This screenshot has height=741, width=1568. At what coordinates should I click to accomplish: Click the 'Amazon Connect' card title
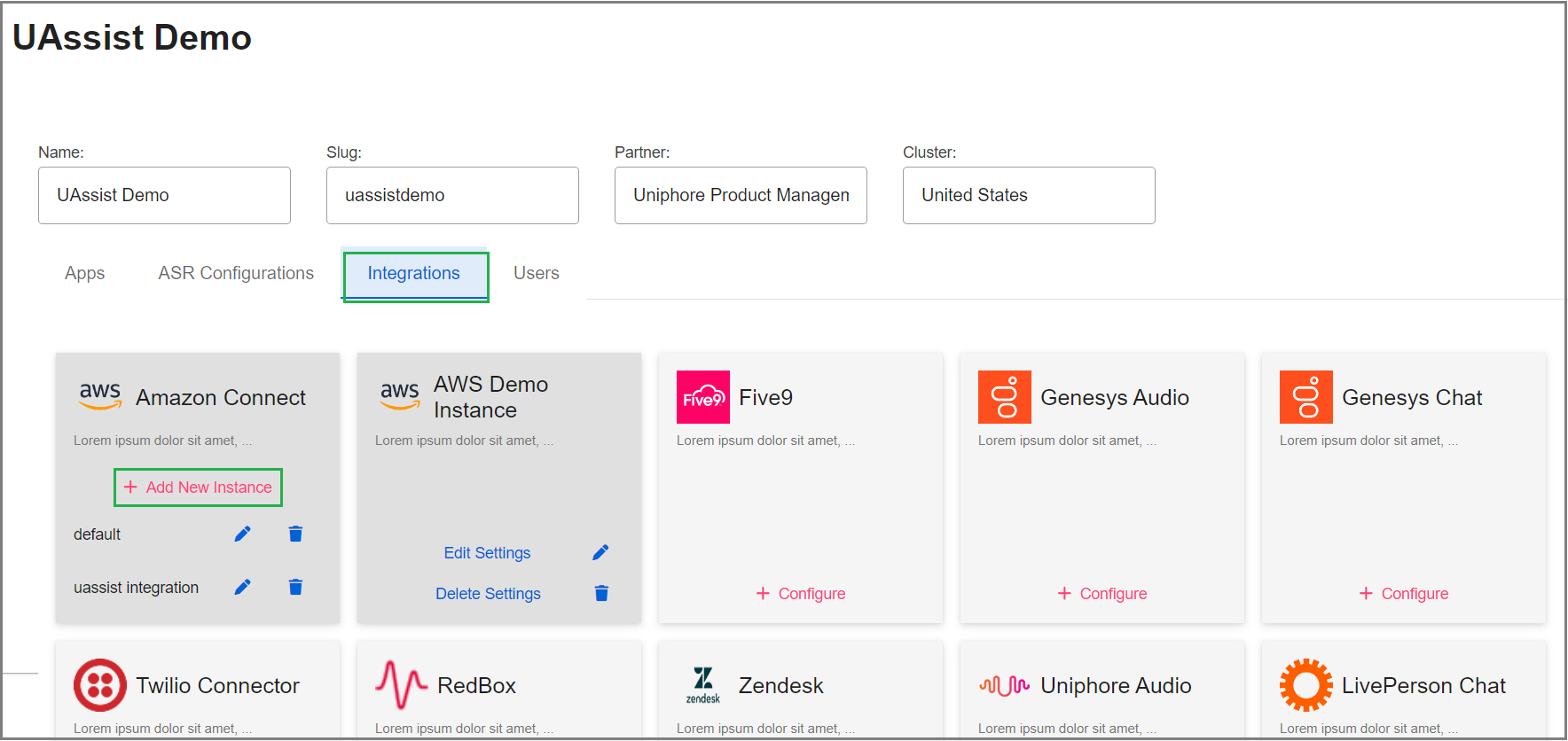(x=221, y=397)
